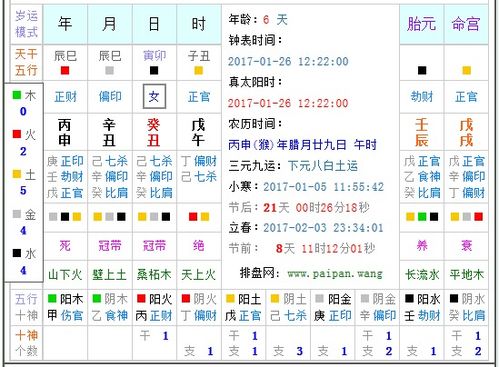Click the yellow square under 子丑

[199, 71]
